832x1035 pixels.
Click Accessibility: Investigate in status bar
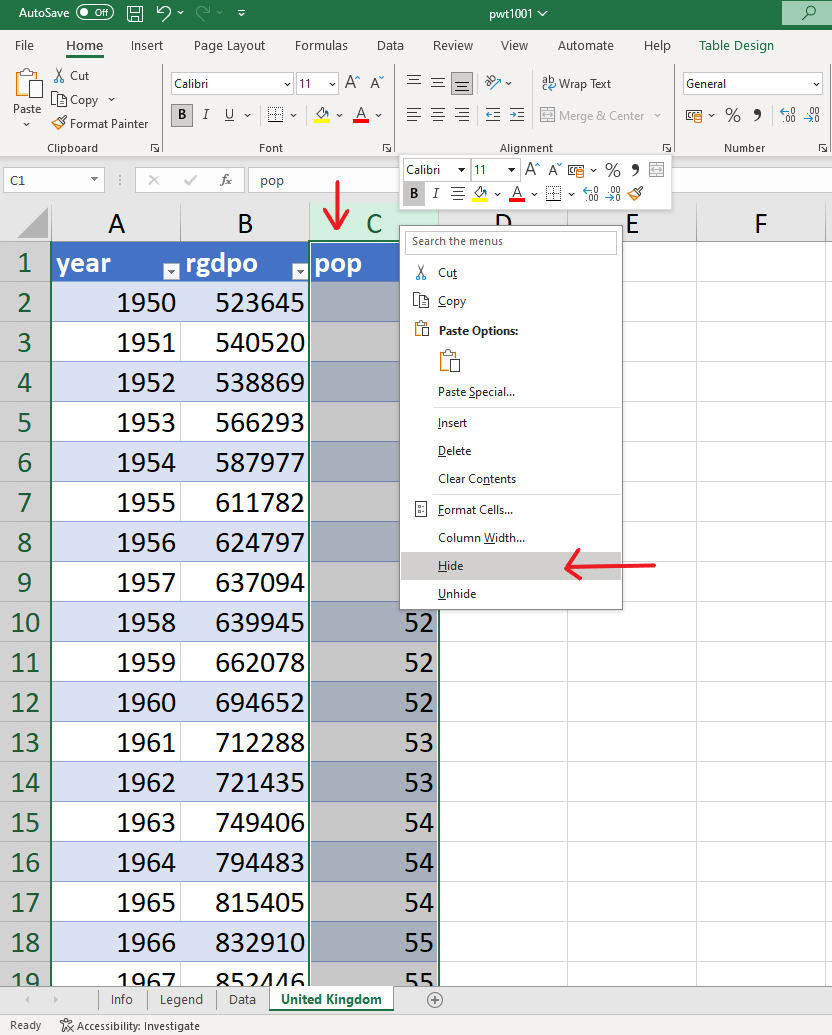(130, 1025)
